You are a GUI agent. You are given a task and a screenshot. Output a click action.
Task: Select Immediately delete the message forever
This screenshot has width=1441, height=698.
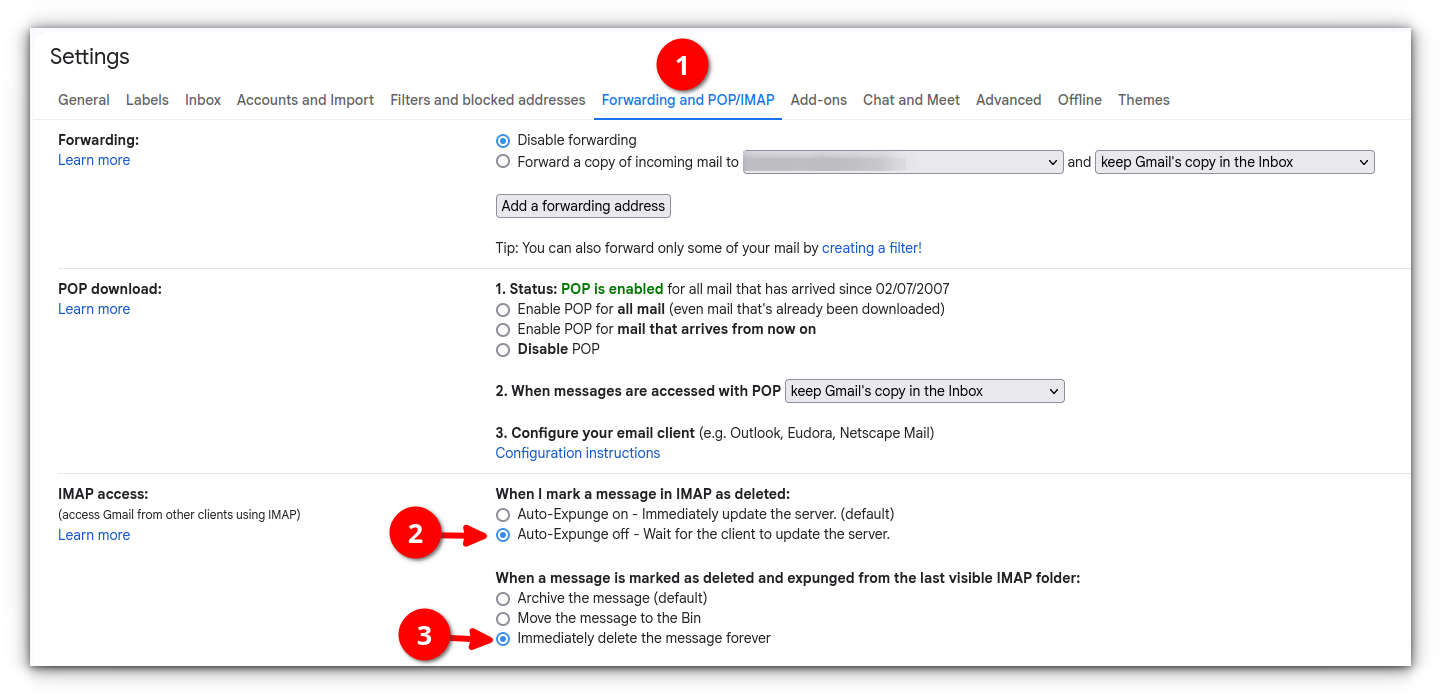pos(503,639)
